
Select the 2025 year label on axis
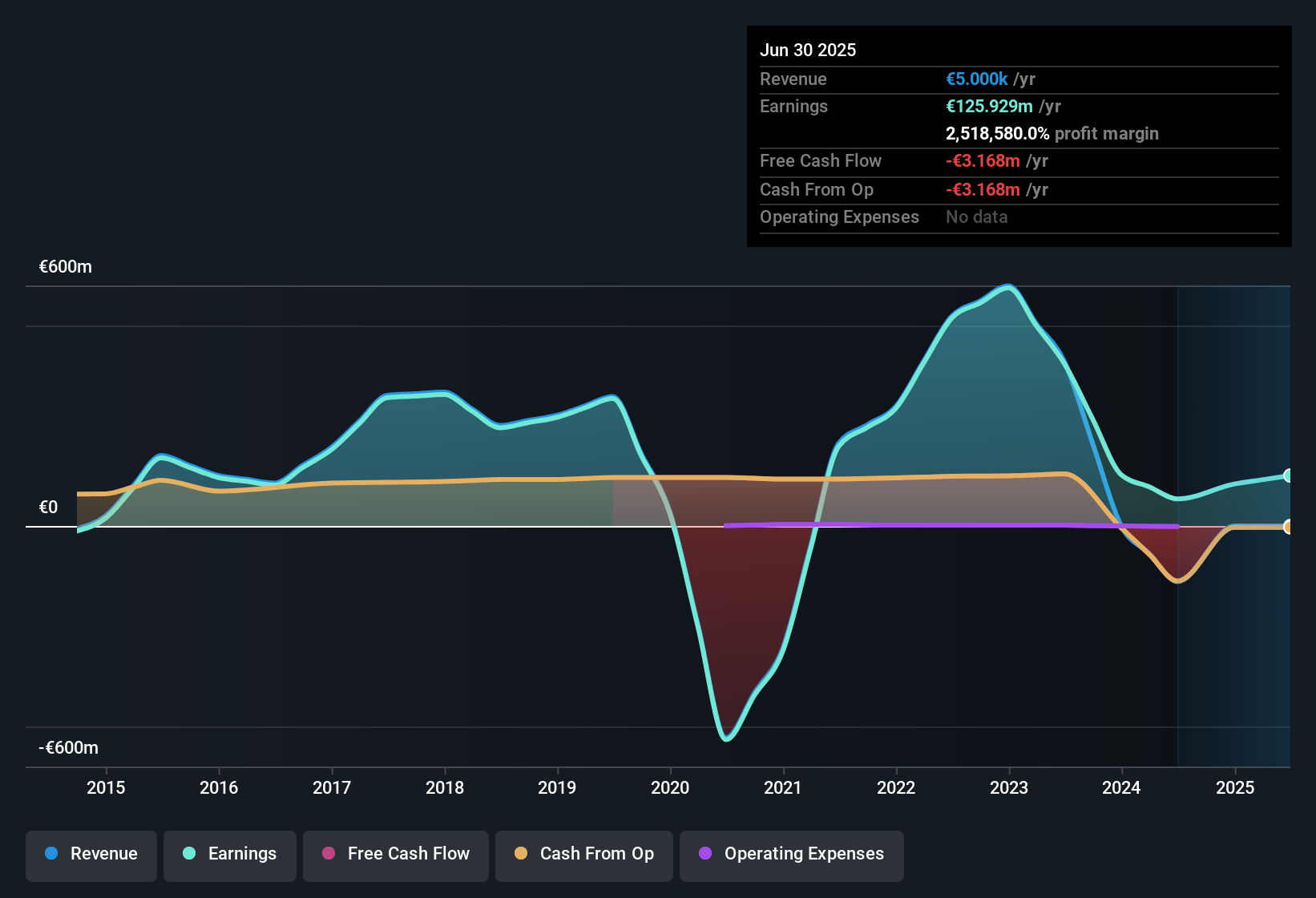(1235, 787)
